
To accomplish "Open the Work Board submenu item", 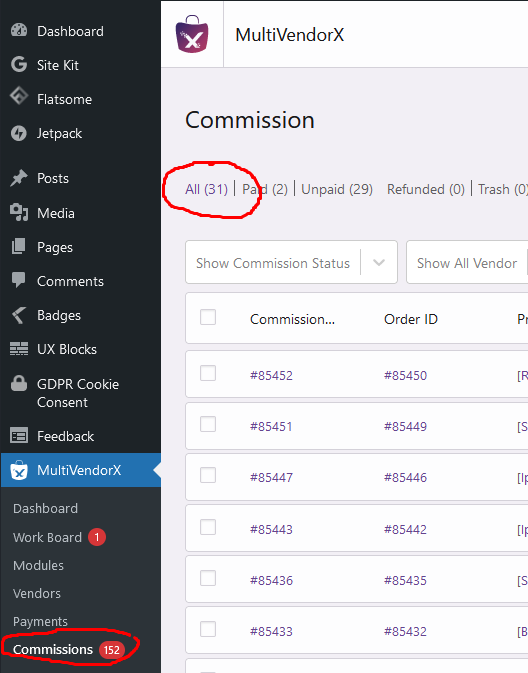I will (47, 537).
